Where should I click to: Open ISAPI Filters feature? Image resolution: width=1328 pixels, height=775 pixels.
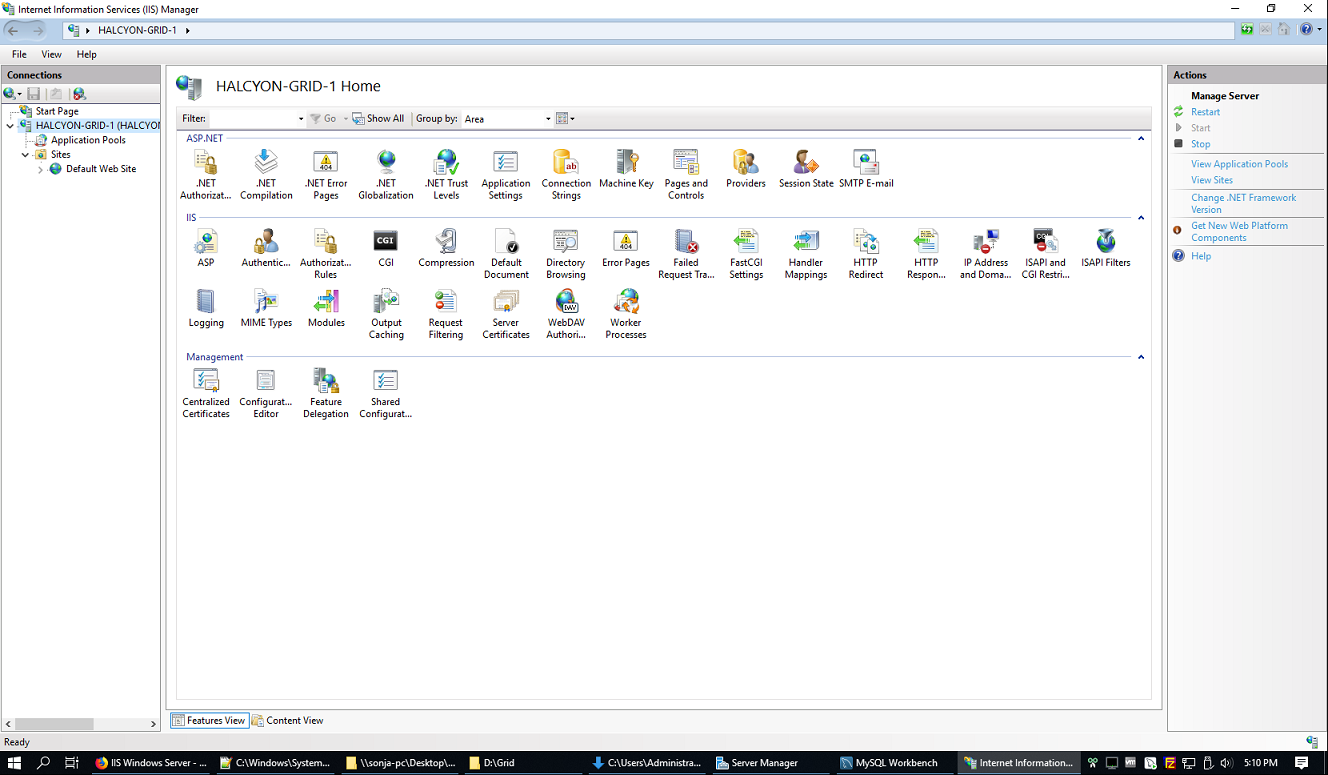tap(1106, 248)
